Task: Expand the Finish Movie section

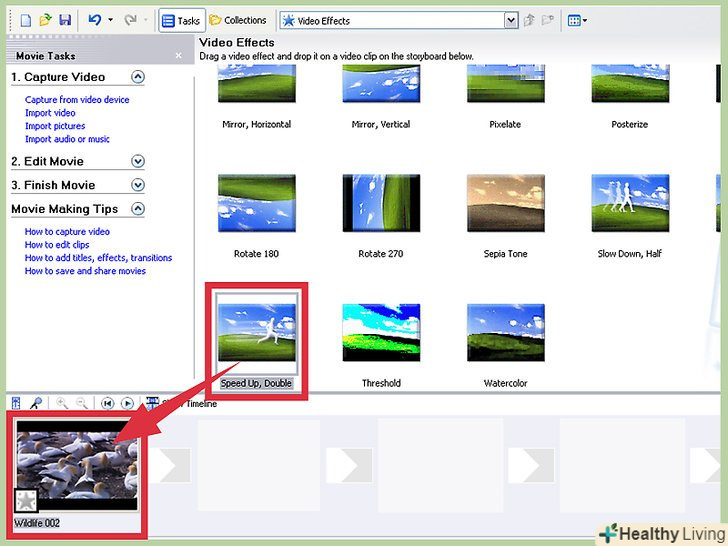Action: click(x=138, y=185)
